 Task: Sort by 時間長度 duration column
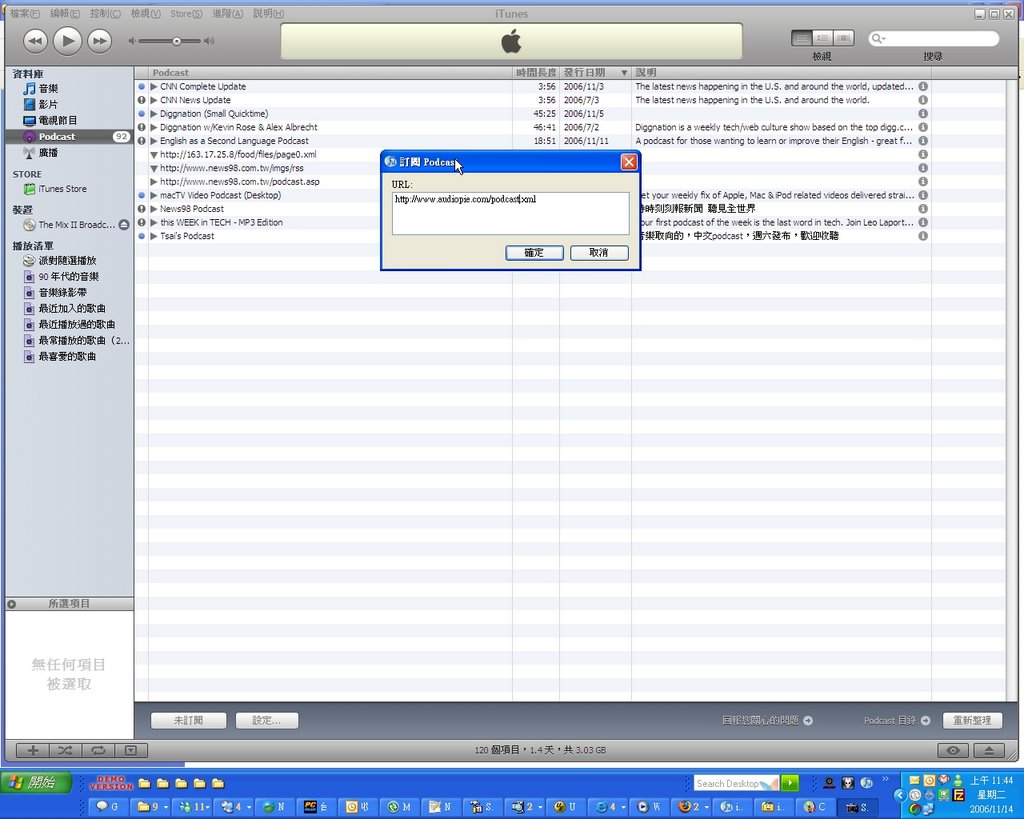click(536, 72)
